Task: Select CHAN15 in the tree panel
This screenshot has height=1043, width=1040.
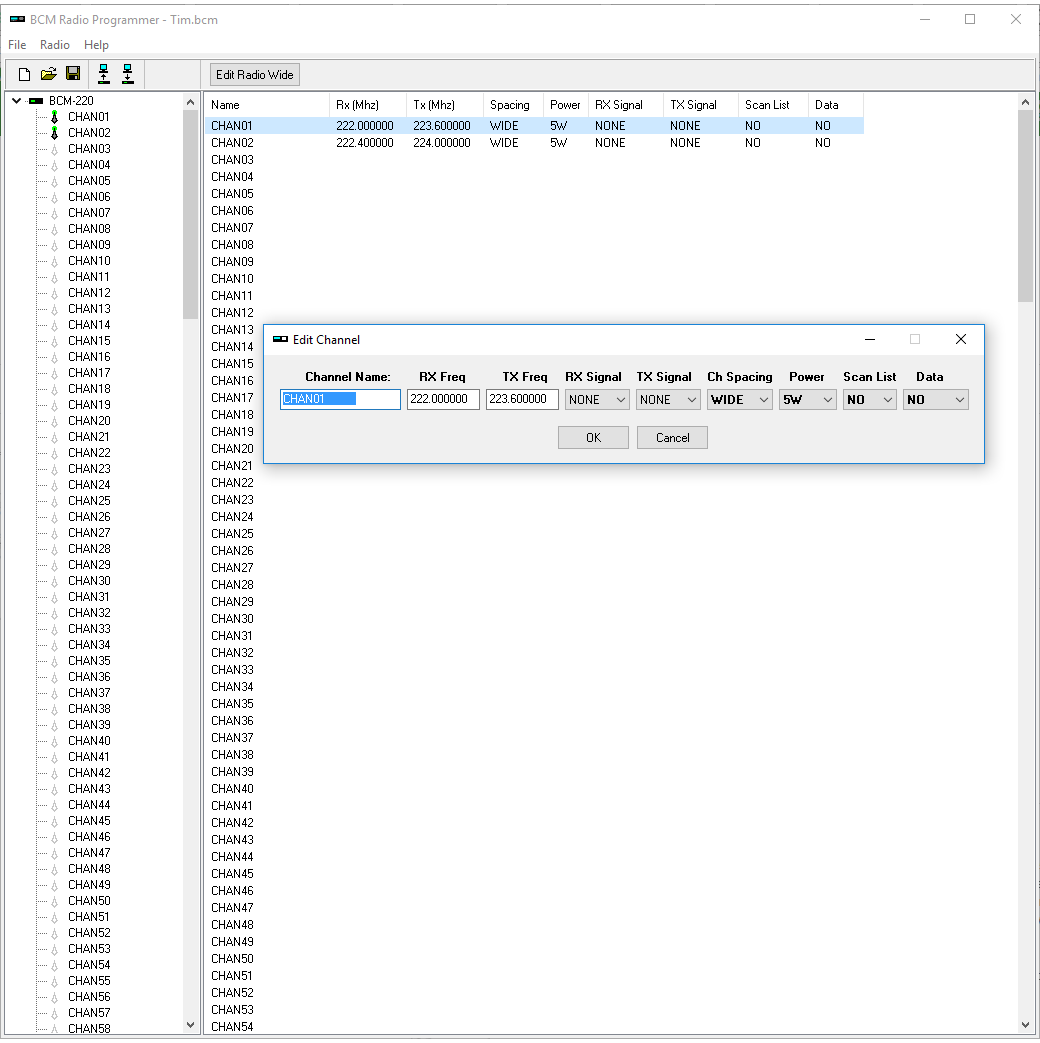Action: point(89,341)
